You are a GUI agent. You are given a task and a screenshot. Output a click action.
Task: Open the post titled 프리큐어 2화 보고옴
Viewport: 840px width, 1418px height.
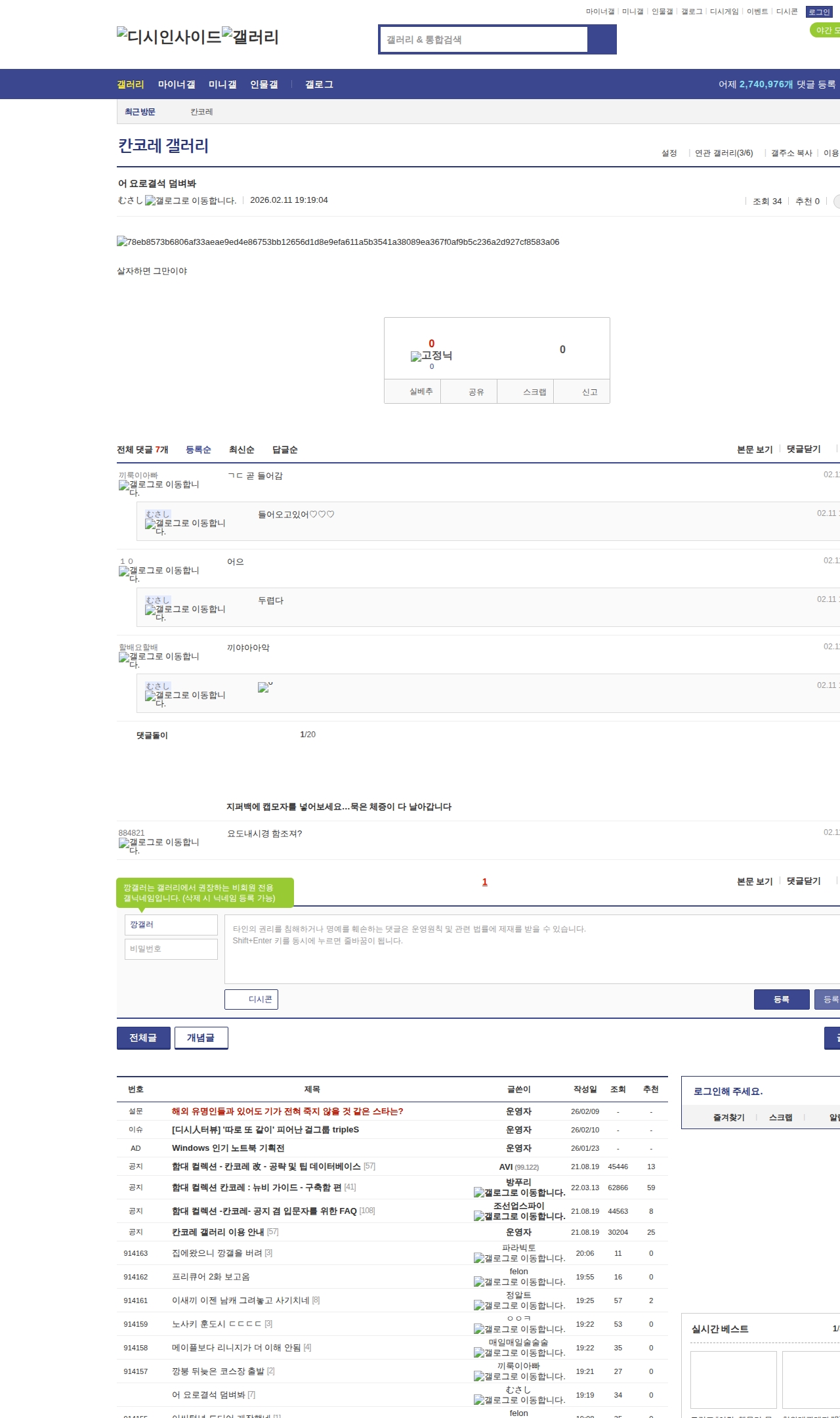click(x=211, y=1277)
